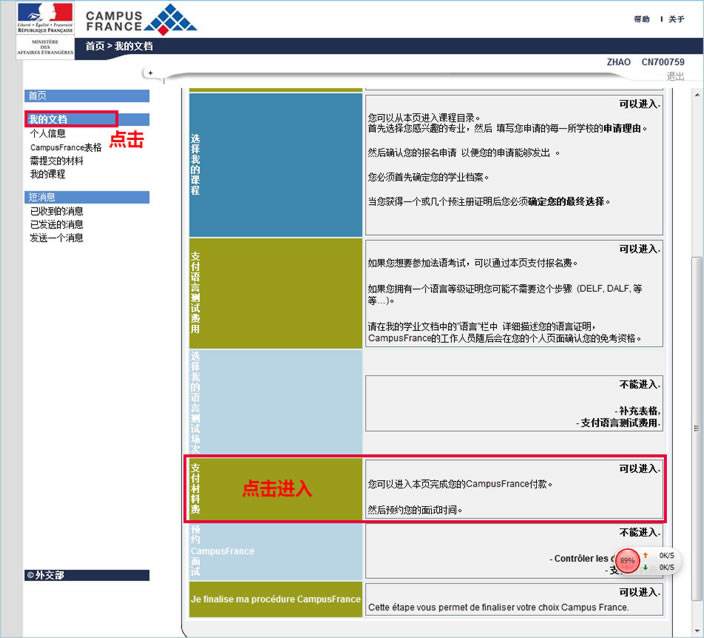Open 已收到的消息 in the sidebar
Screen dimensions: 704x638
pos(57,211)
